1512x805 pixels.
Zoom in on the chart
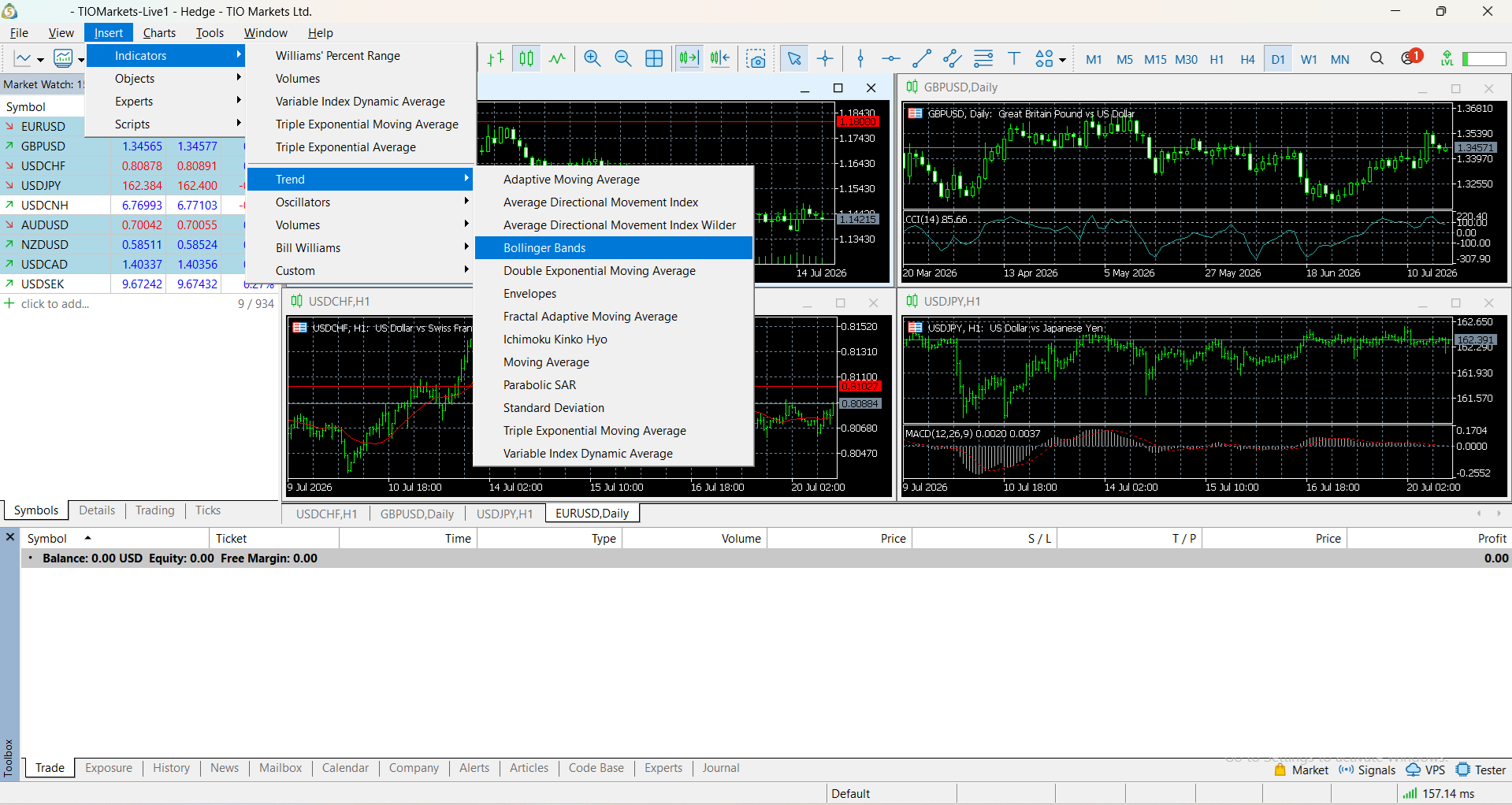[x=593, y=58]
